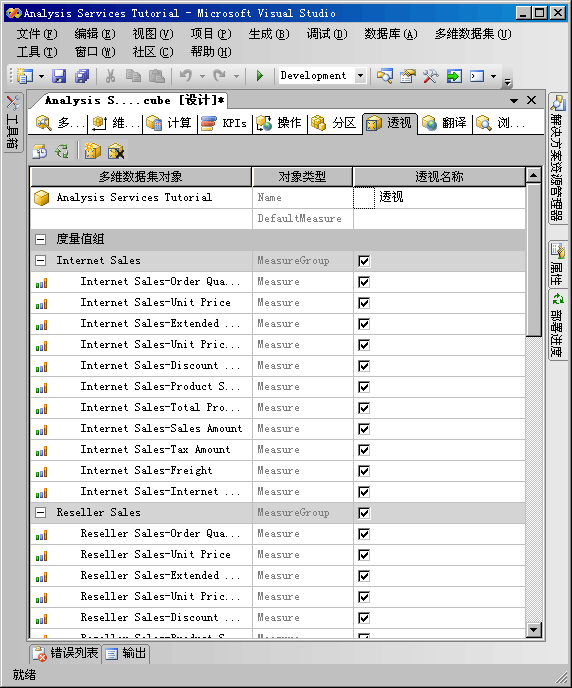Click the command window toolbar icon
The width and height of the screenshot is (572, 688).
(x=477, y=76)
